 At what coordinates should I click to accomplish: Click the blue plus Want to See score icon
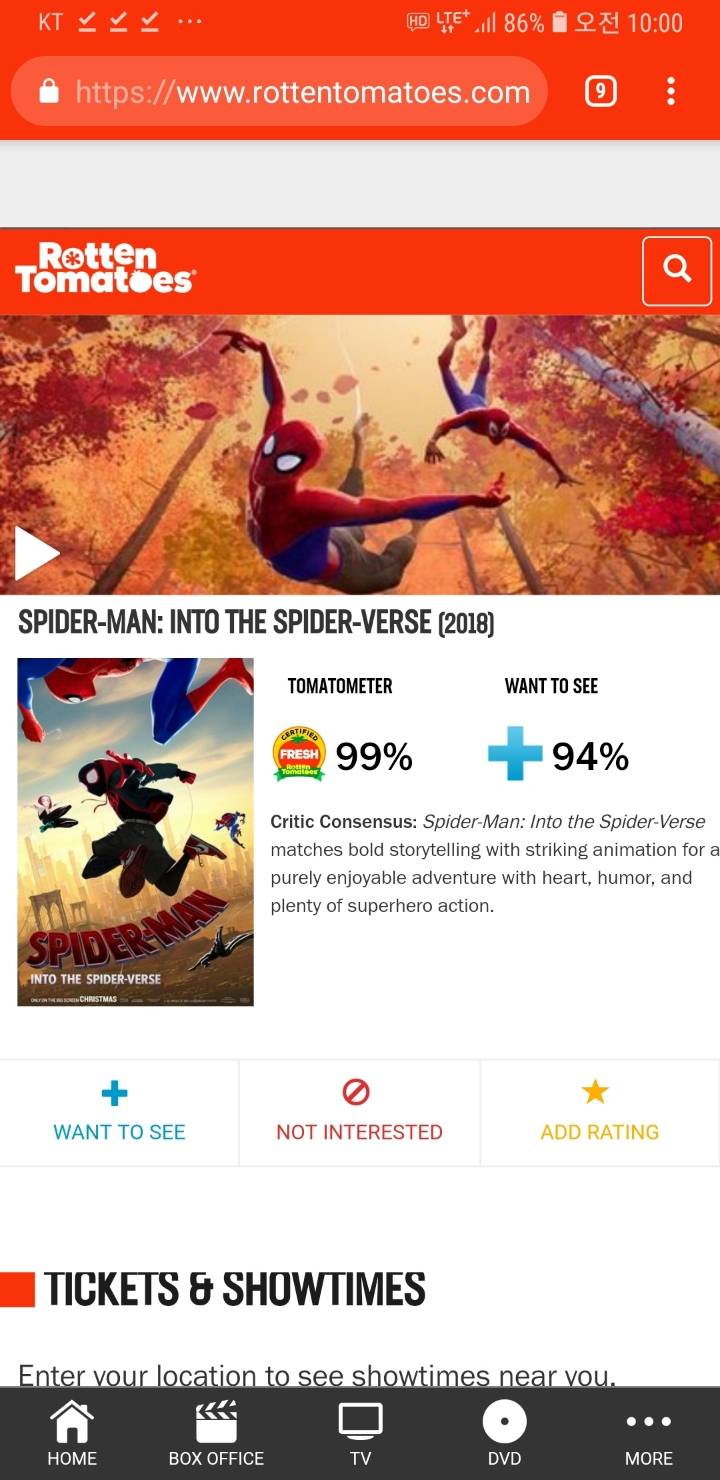tap(515, 754)
